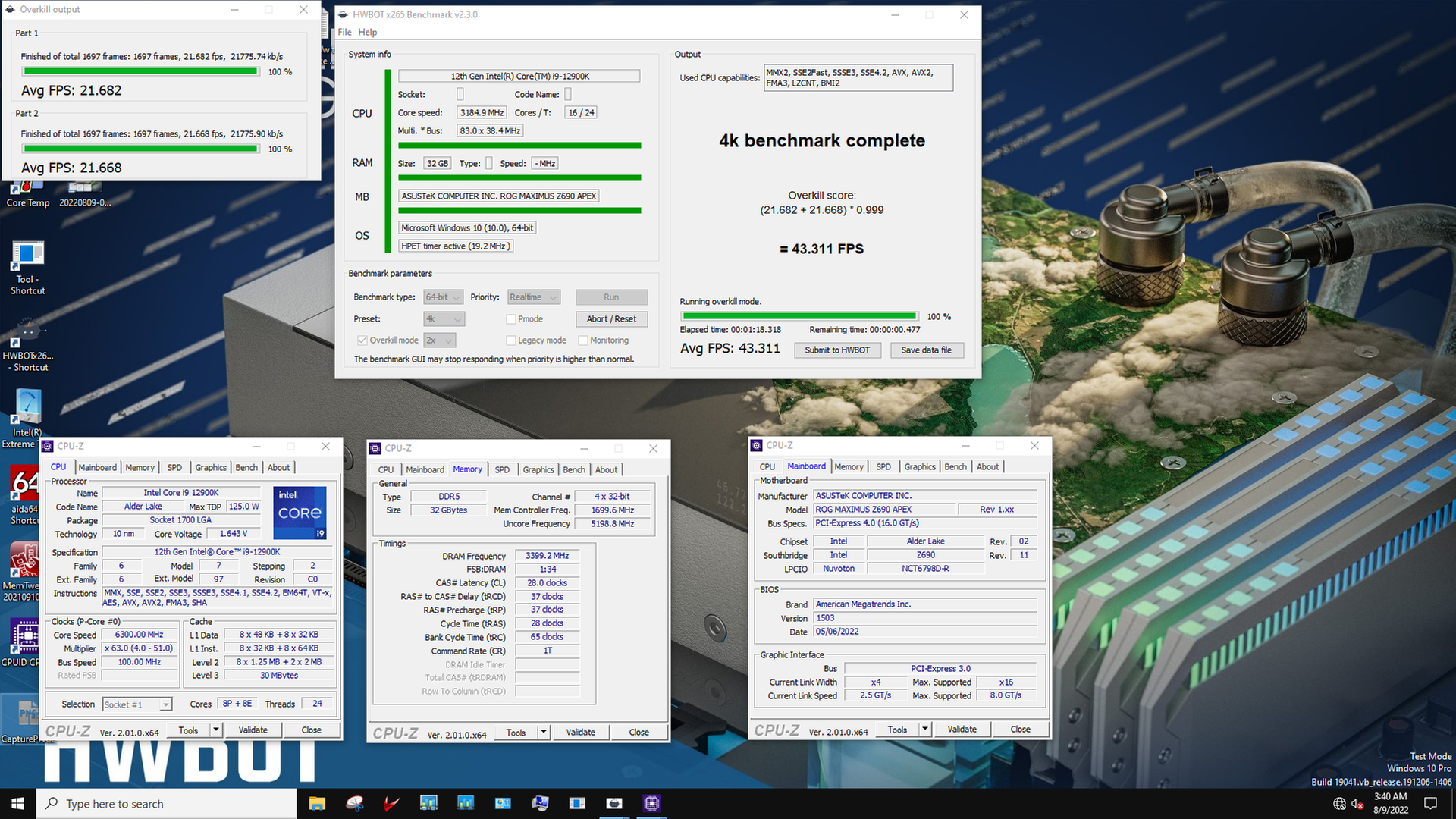Open the HWBOTx265 Shortcut desktop icon
The height and width of the screenshot is (819, 1456).
(27, 346)
